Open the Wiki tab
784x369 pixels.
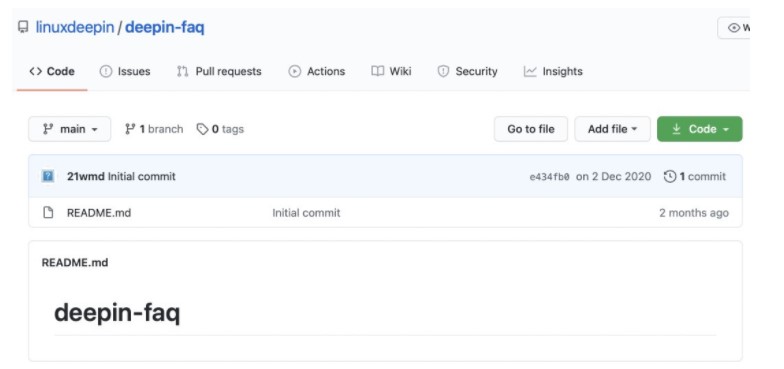(x=392, y=72)
